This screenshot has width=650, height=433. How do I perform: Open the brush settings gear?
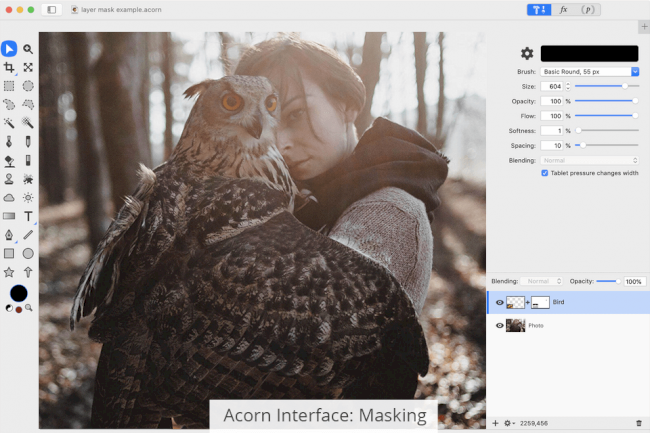point(527,53)
